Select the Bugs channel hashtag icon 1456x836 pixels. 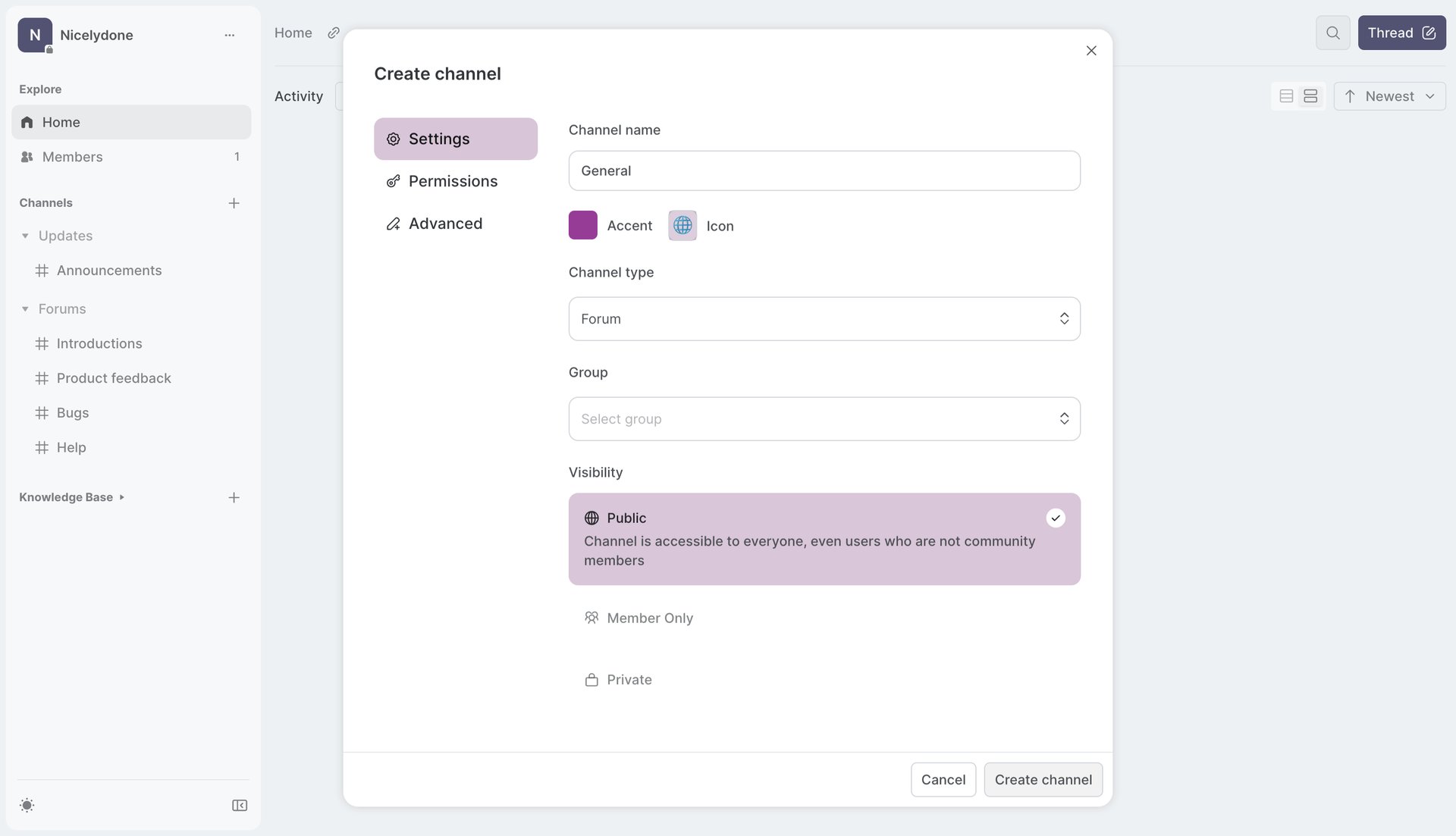(42, 412)
